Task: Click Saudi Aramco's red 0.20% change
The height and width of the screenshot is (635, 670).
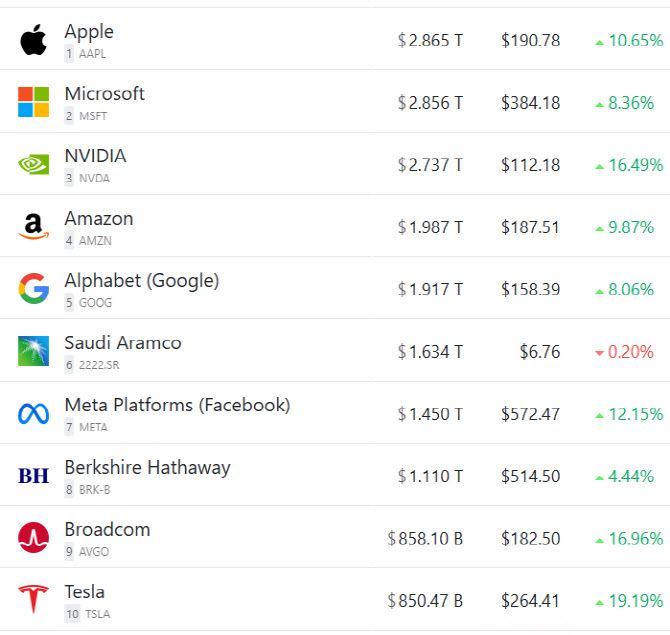Action: point(630,352)
